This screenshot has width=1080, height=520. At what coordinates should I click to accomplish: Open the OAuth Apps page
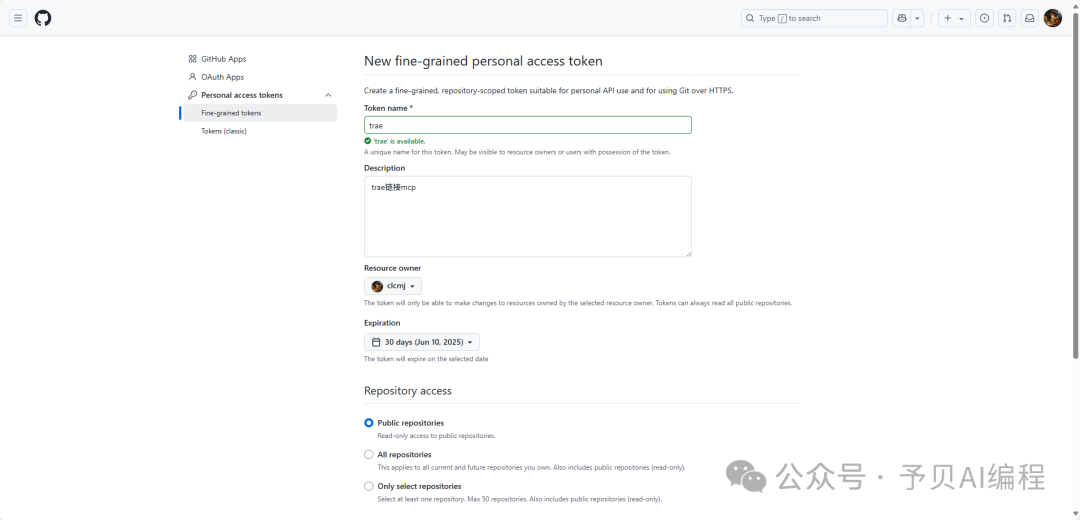coord(222,77)
